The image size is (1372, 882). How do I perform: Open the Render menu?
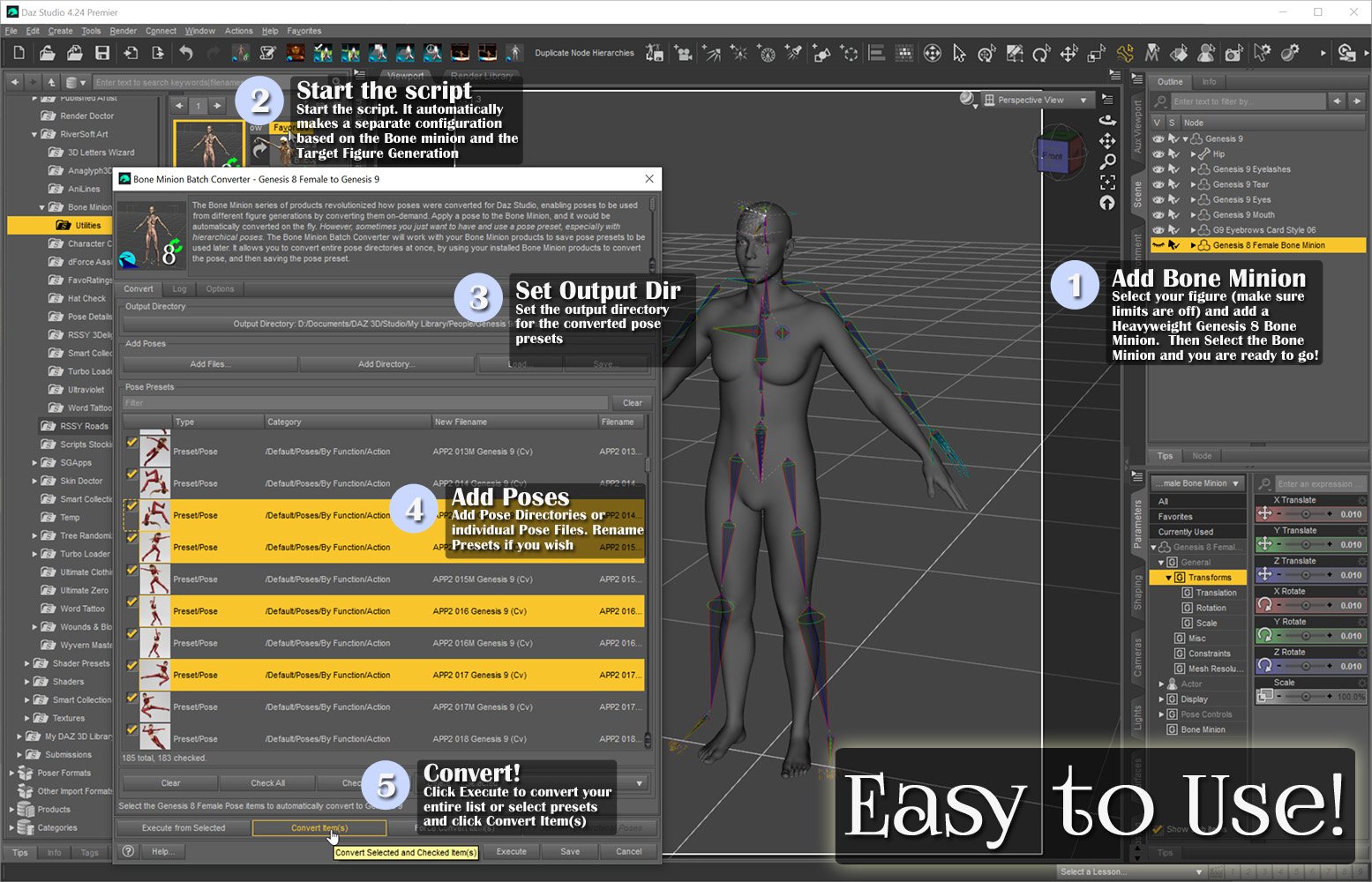pos(123,31)
